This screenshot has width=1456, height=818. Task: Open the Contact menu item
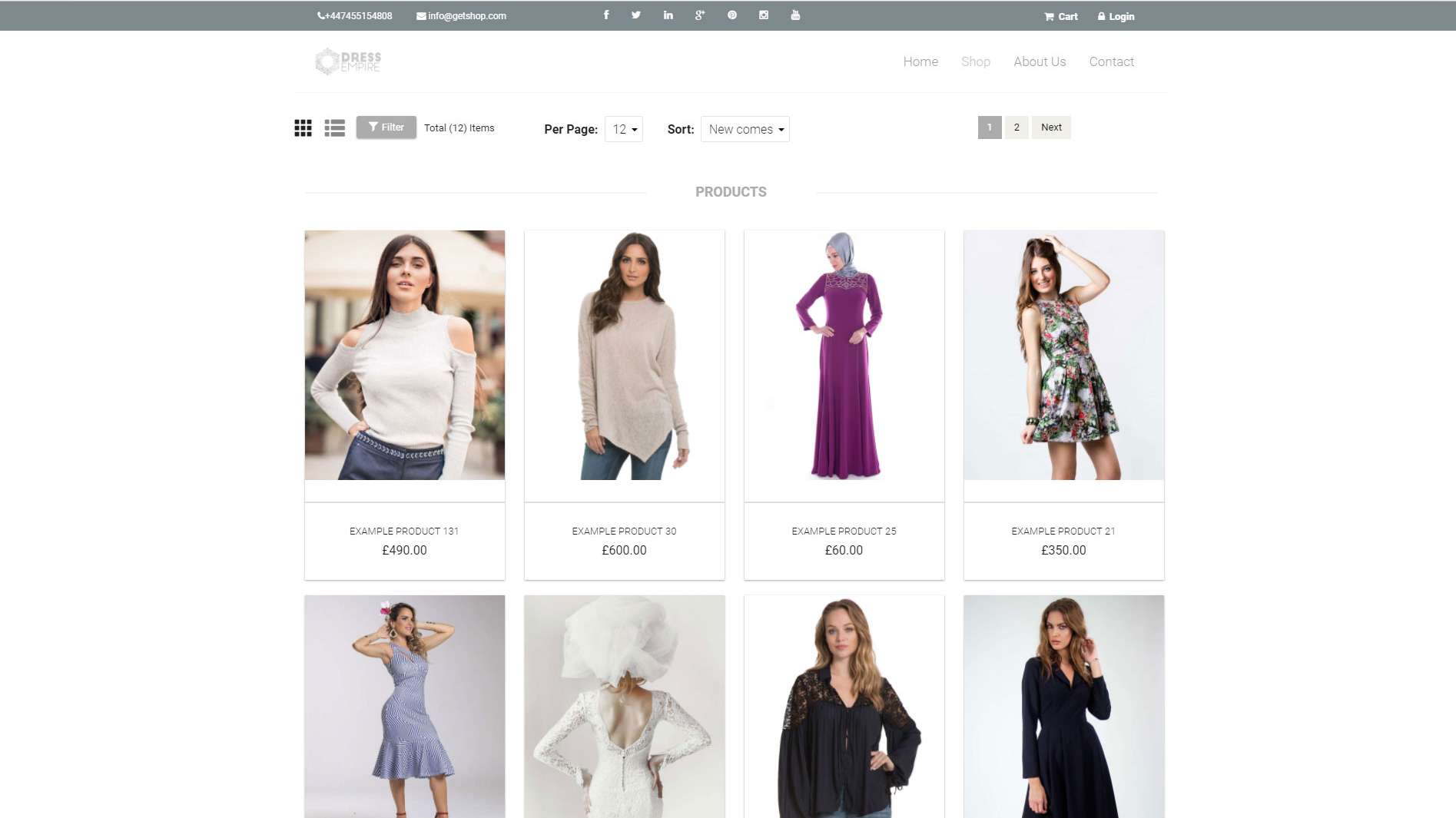pyautogui.click(x=1111, y=61)
